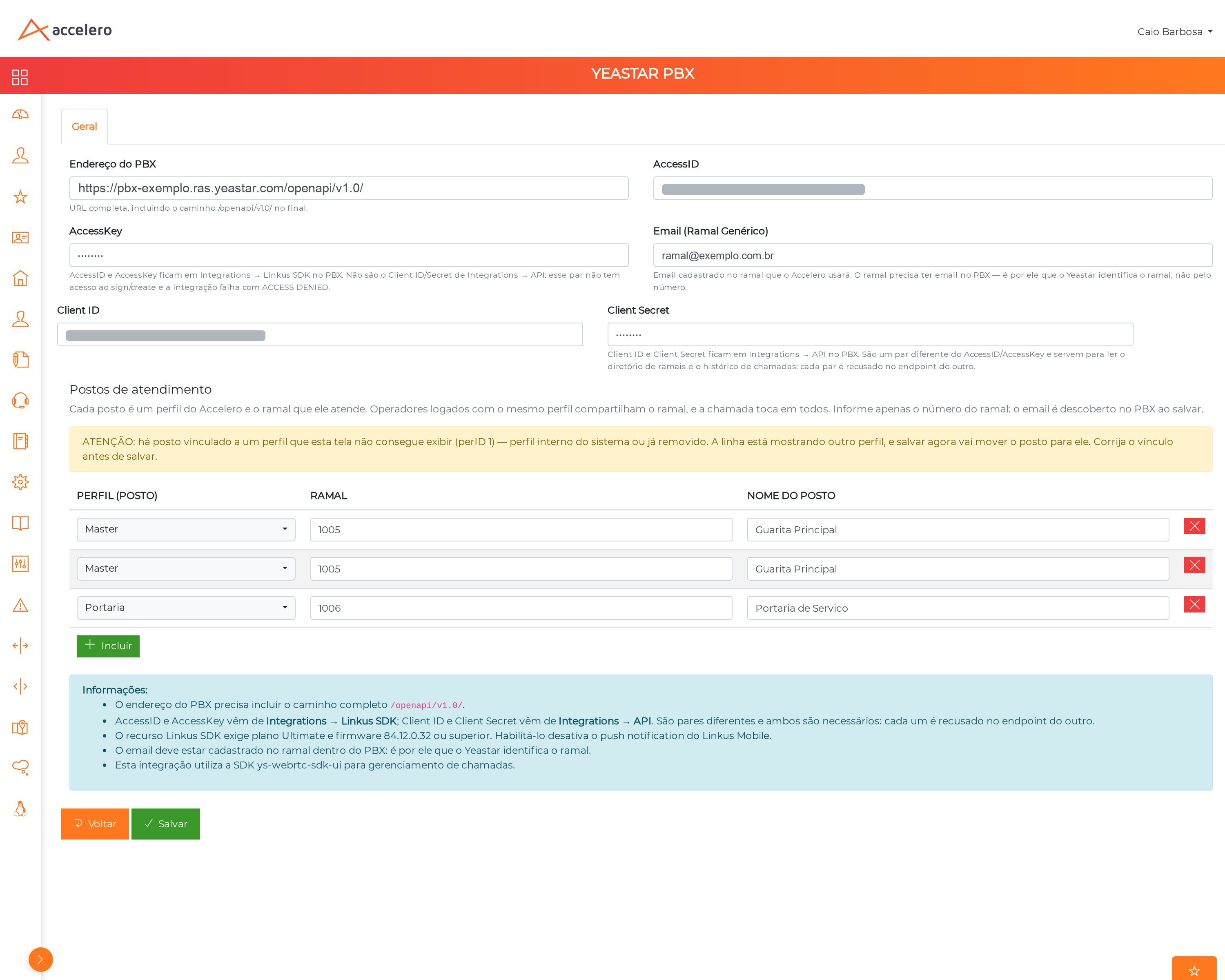Click the user silhouette icon below the house
Screen dimensions: 1225x980
(x=20, y=319)
